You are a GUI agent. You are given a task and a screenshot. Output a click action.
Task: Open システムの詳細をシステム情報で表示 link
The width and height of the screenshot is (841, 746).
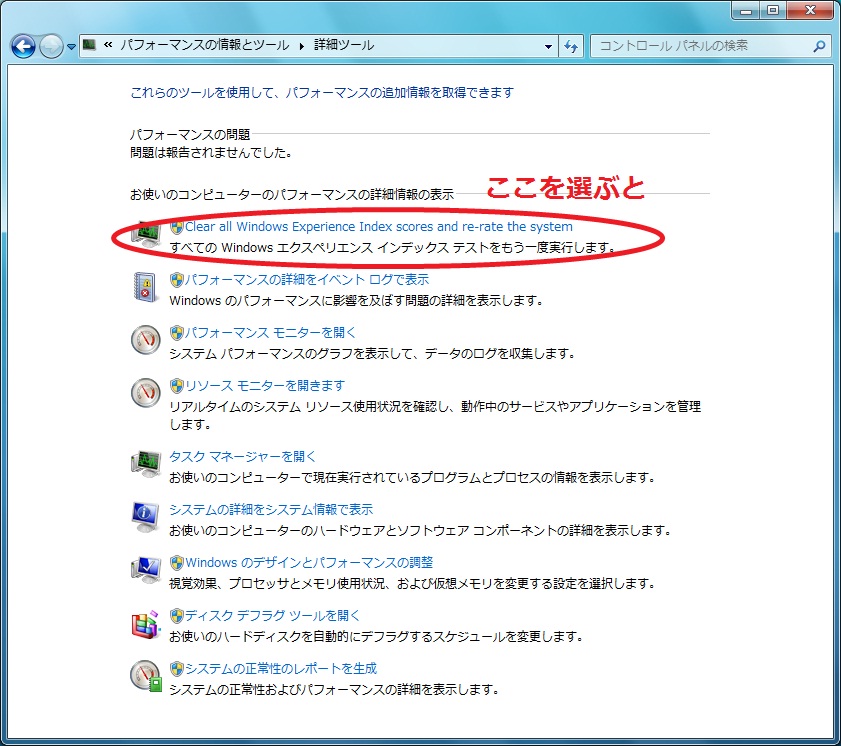click(271, 509)
